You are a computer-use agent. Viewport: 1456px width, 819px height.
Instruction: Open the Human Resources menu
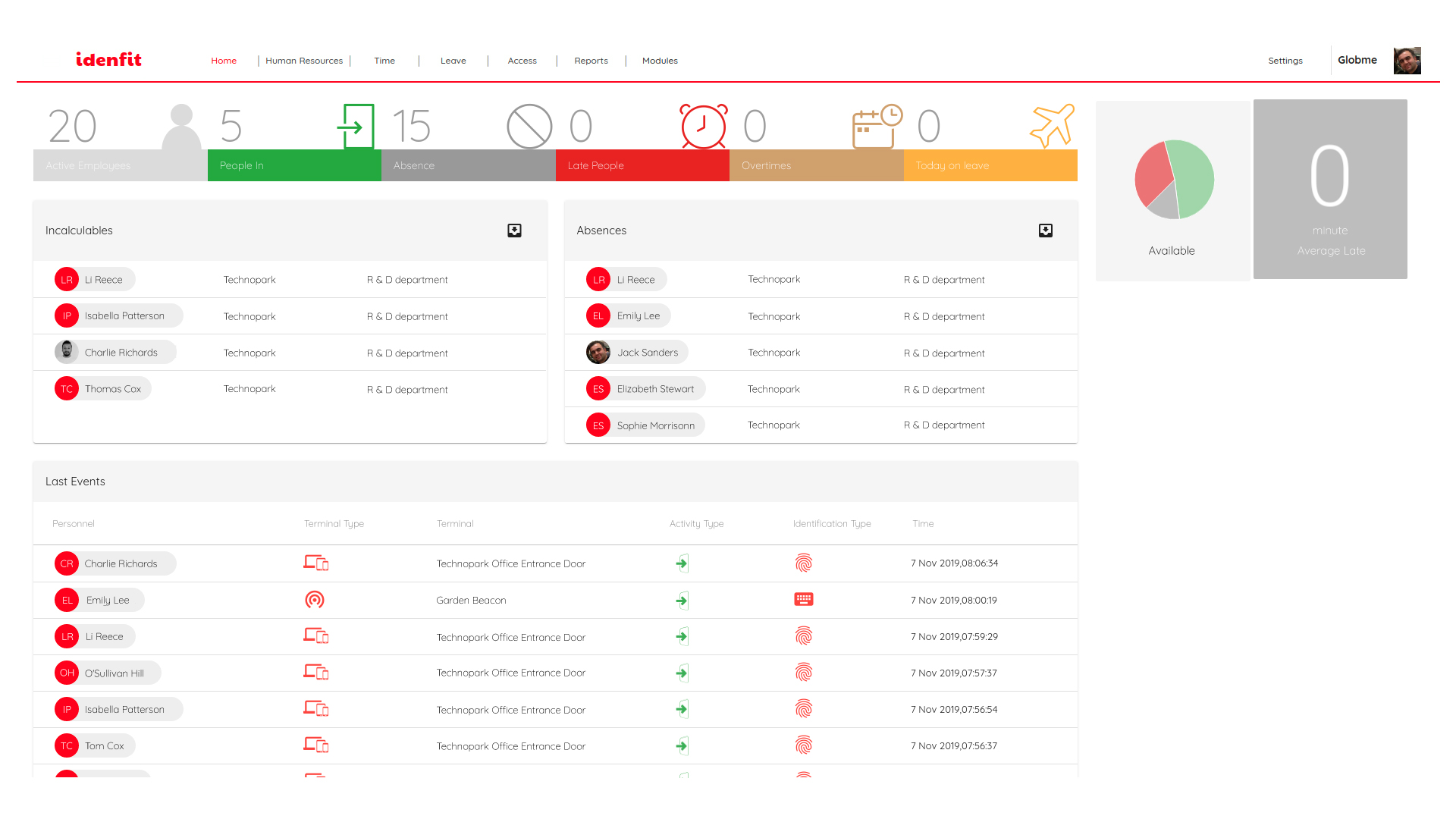coord(304,61)
